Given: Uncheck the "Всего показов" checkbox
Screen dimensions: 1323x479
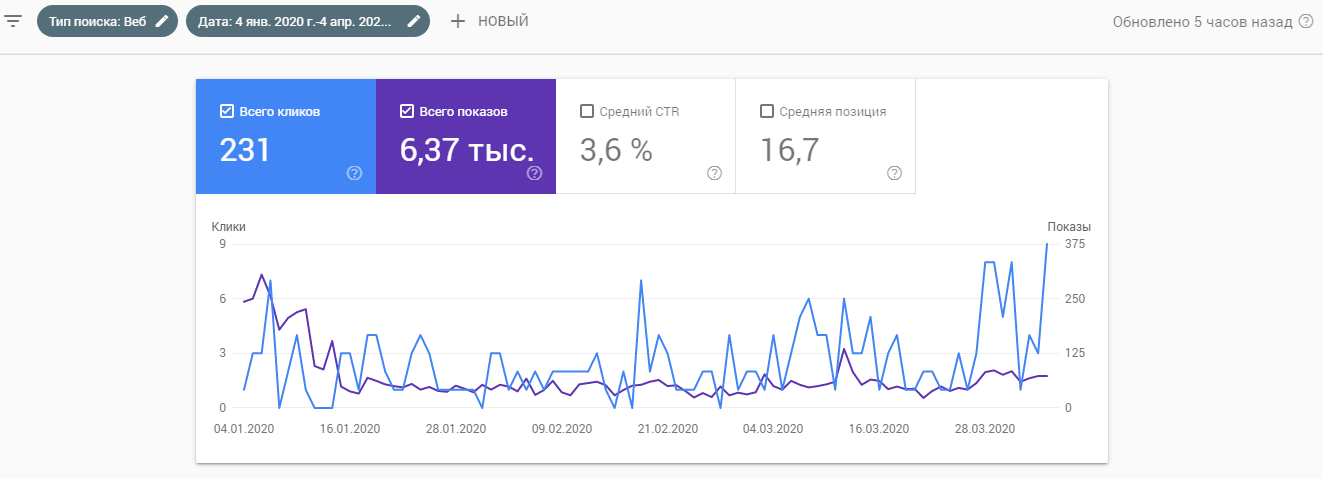Looking at the screenshot, I should (x=407, y=111).
